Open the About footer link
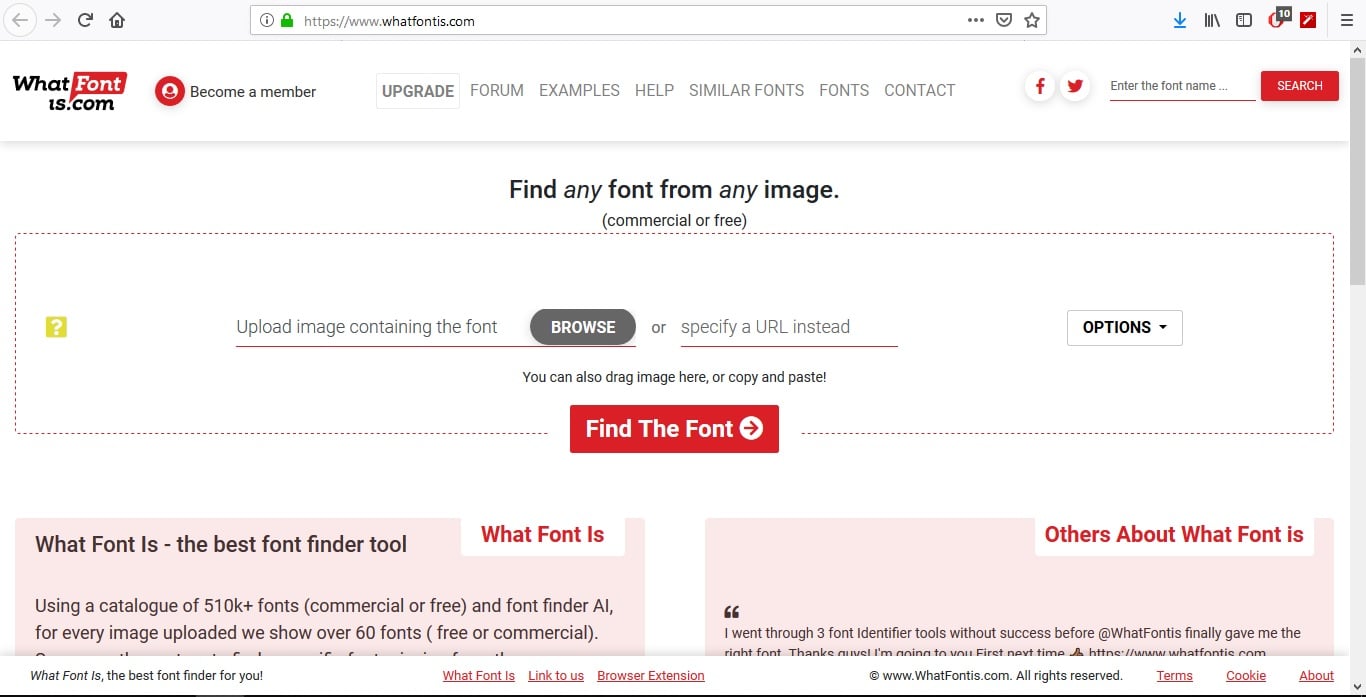The image size is (1366, 697). pyautogui.click(x=1317, y=676)
